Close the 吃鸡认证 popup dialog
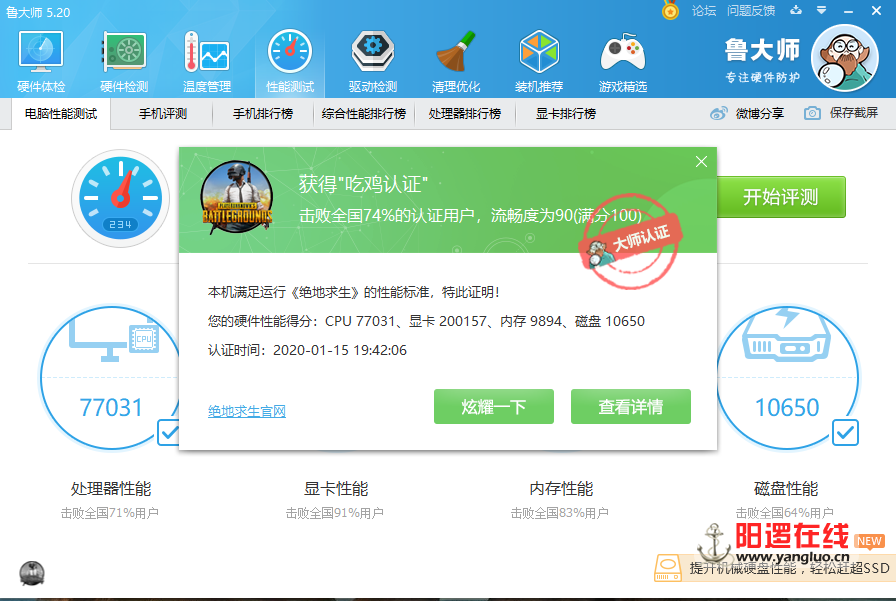The height and width of the screenshot is (601, 896). pyautogui.click(x=701, y=162)
